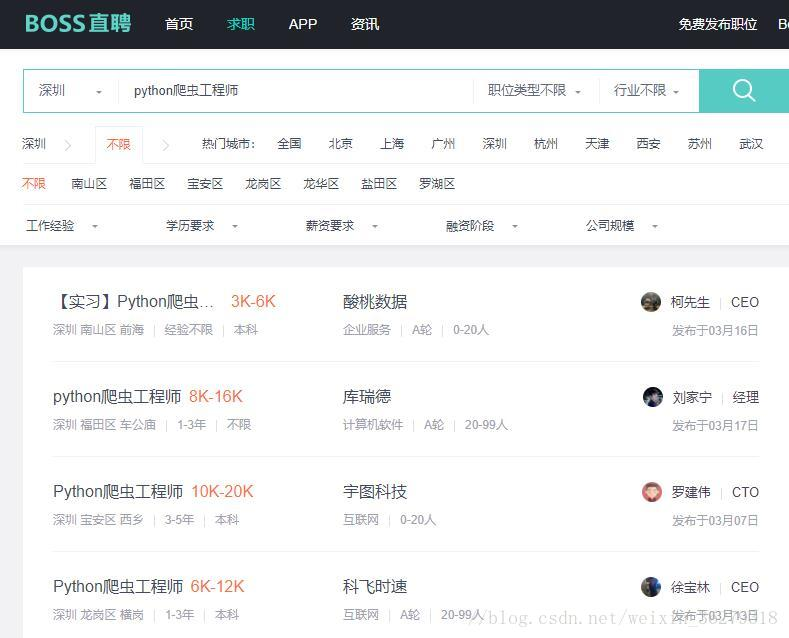Open 柯先生's avatar picture
789x638 pixels.
pos(651,302)
